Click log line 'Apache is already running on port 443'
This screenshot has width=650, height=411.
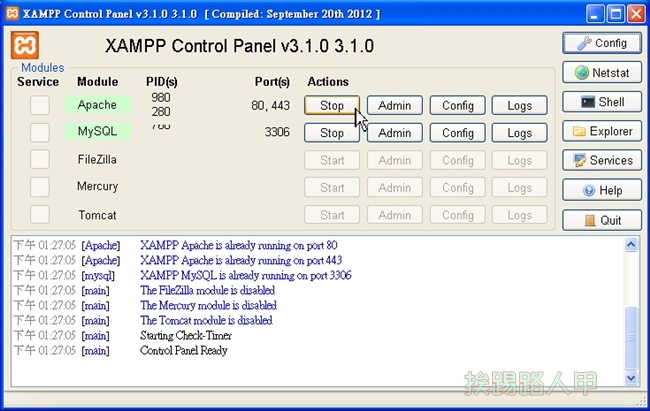point(241,260)
